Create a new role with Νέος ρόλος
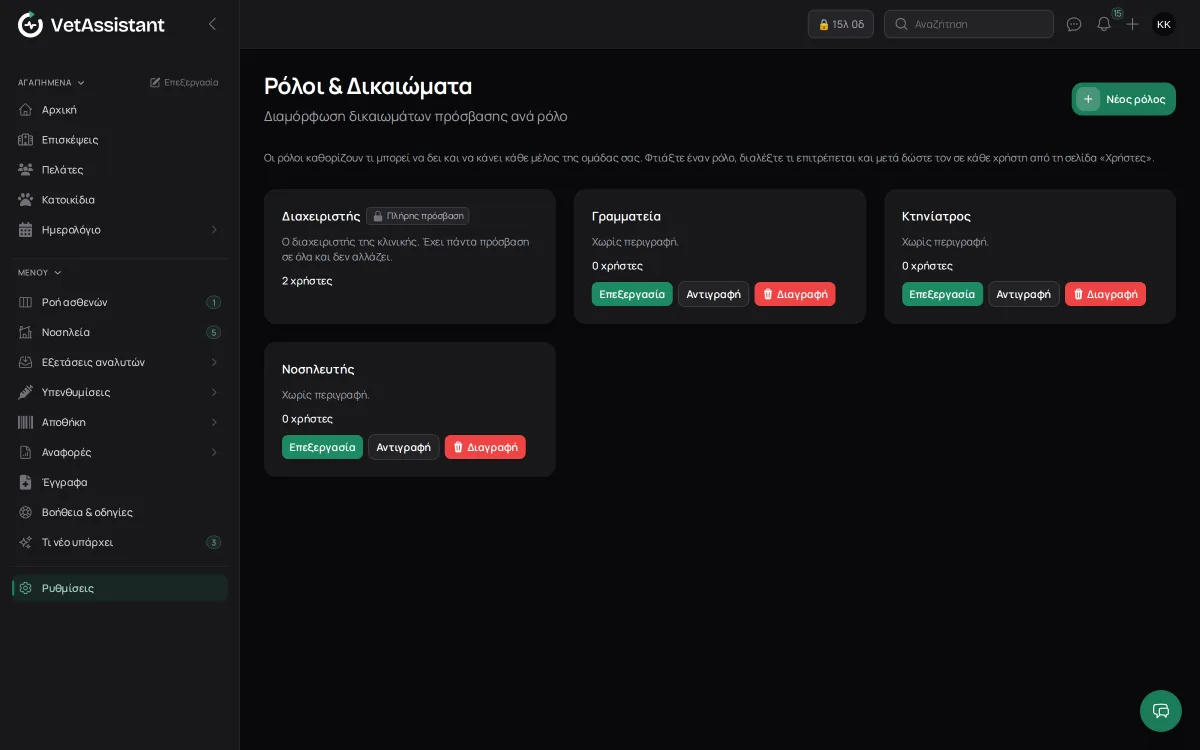The image size is (1200, 750). click(x=1124, y=99)
